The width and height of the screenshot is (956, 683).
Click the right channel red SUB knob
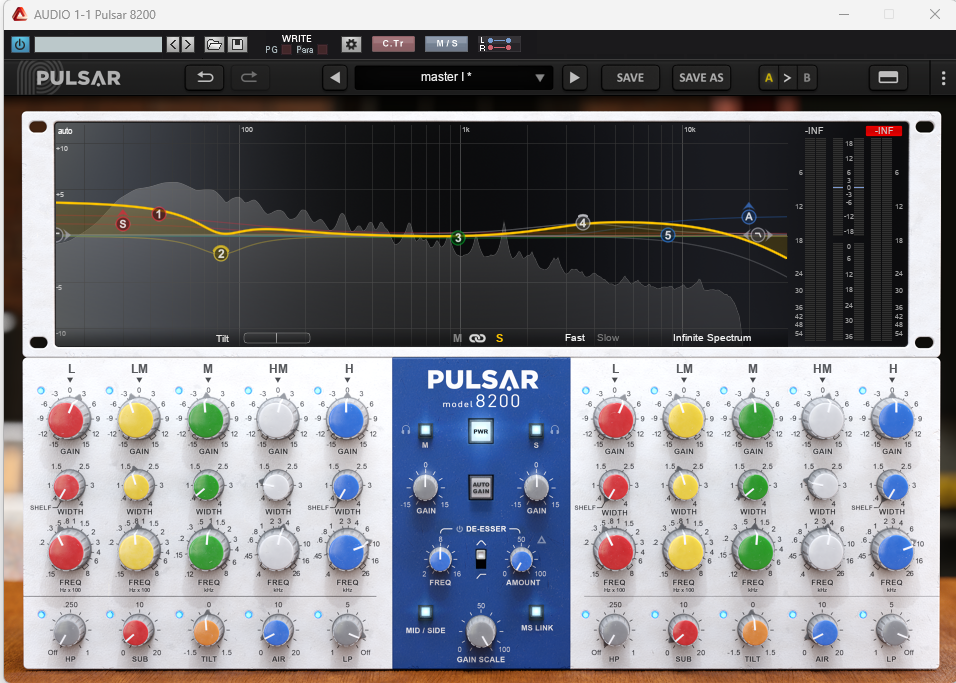point(683,632)
